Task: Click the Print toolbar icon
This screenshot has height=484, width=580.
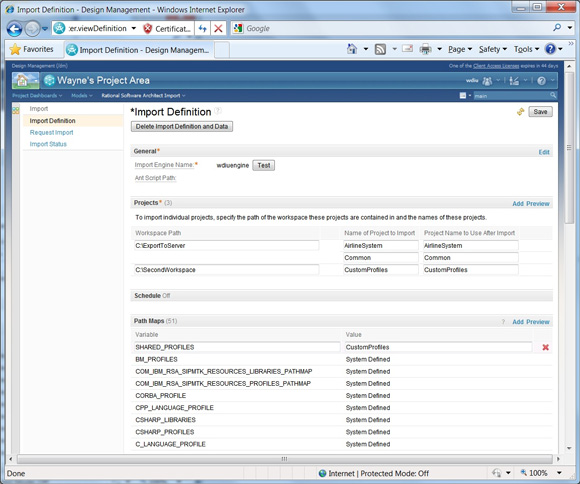Action: [425, 49]
